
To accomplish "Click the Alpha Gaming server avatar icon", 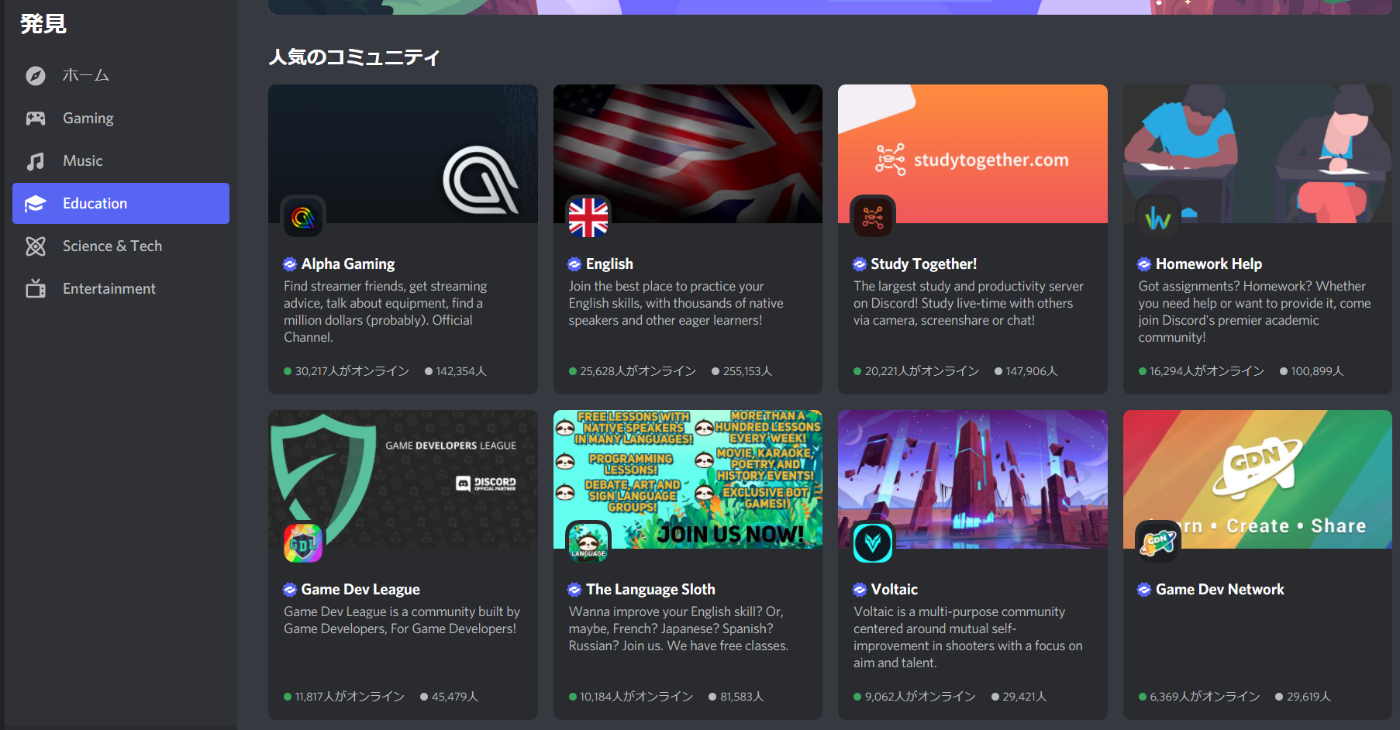I will point(303,217).
